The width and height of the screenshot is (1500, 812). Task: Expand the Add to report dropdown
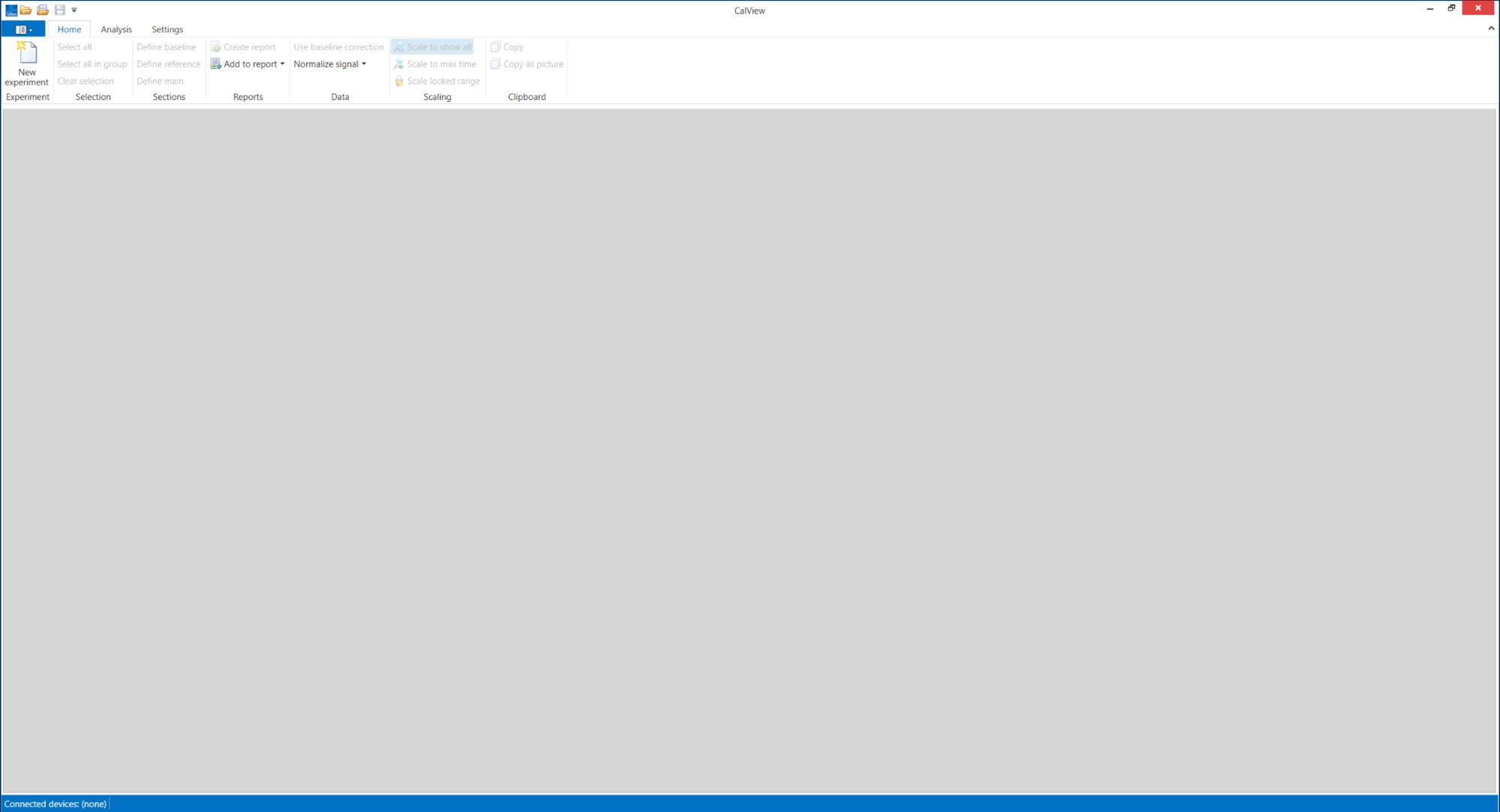[x=283, y=64]
